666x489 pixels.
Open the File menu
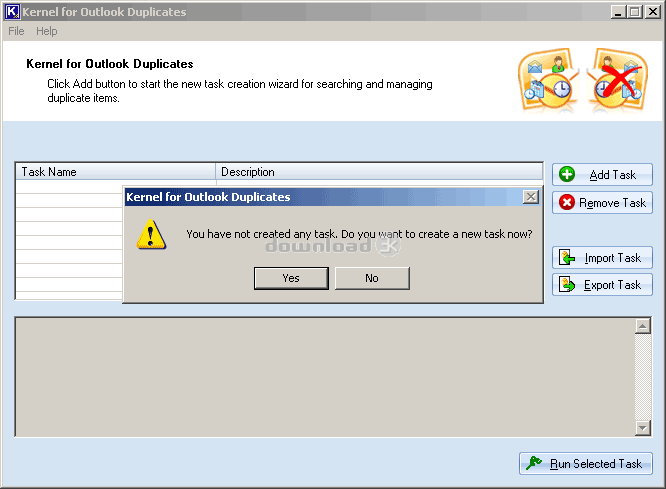[x=16, y=31]
